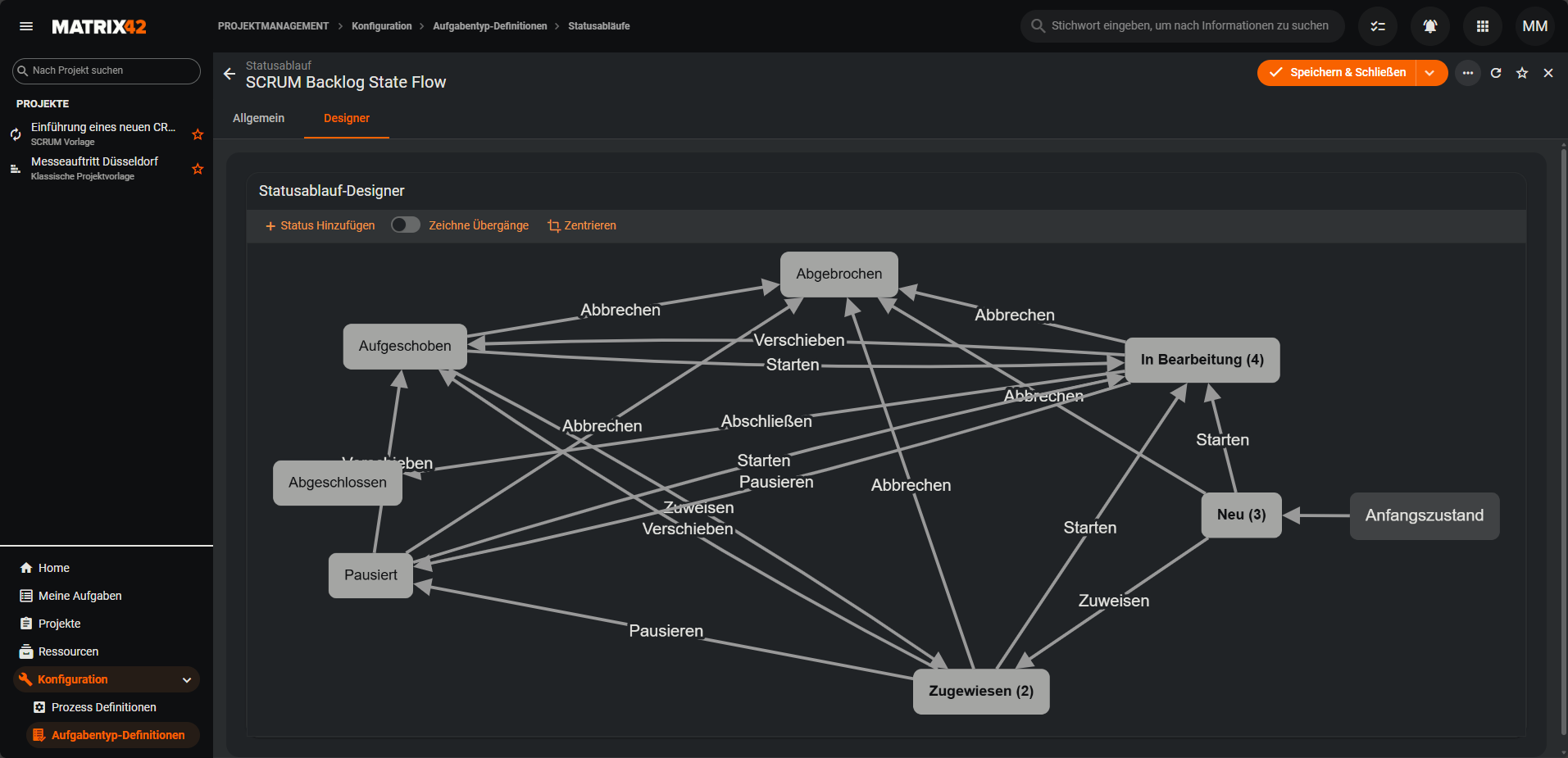The width and height of the screenshot is (1568, 758).
Task: Click the notifications bell icon
Action: 1429,26
